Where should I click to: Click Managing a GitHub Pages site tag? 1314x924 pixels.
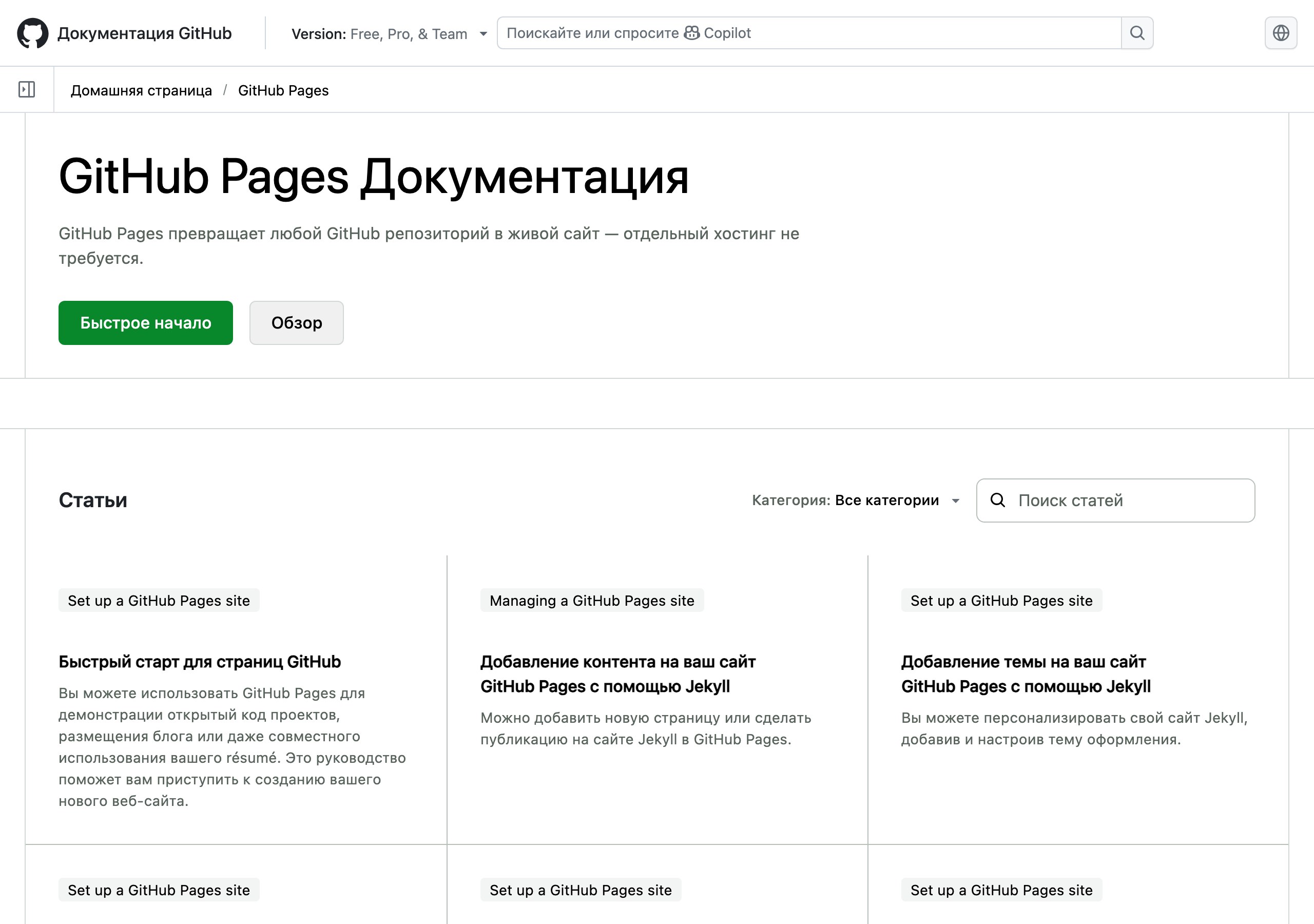[x=592, y=601]
